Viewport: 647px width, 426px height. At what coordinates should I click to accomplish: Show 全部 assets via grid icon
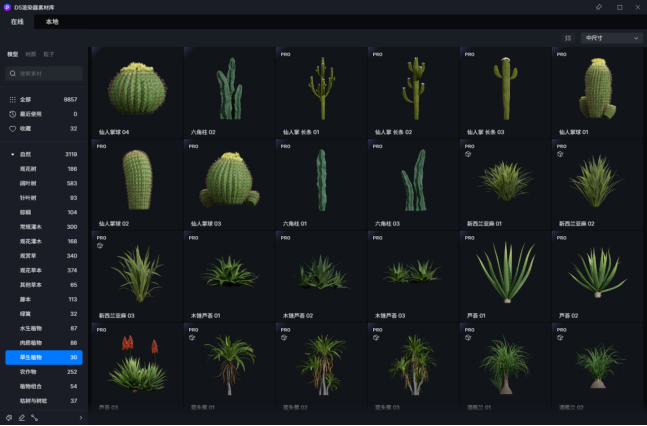click(13, 99)
